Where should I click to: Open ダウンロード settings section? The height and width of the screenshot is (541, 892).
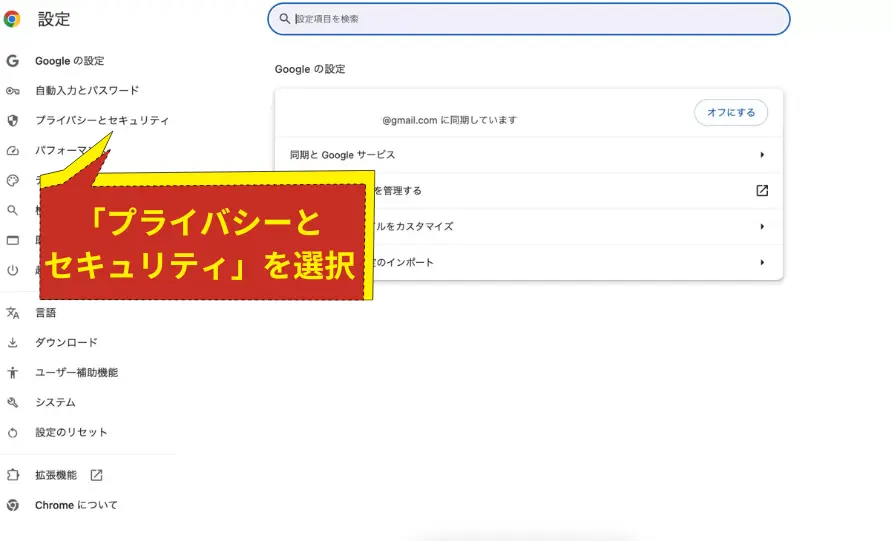tap(66, 342)
